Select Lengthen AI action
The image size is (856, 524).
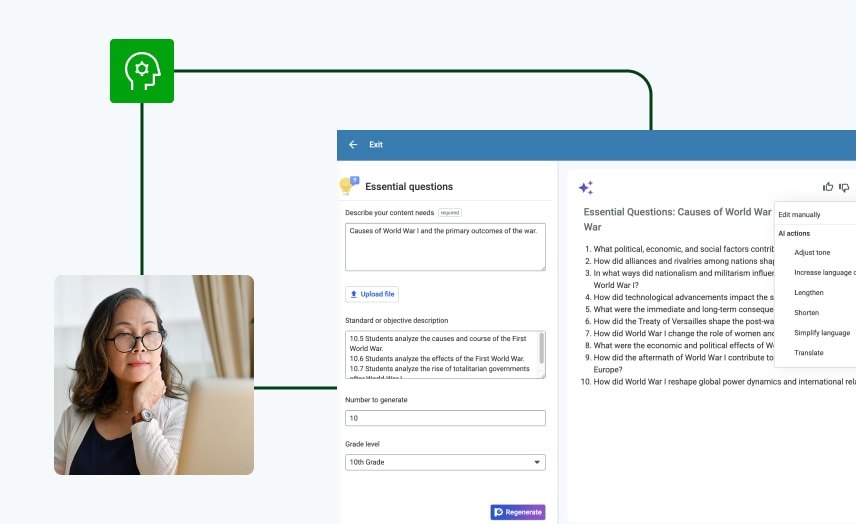[x=809, y=293]
